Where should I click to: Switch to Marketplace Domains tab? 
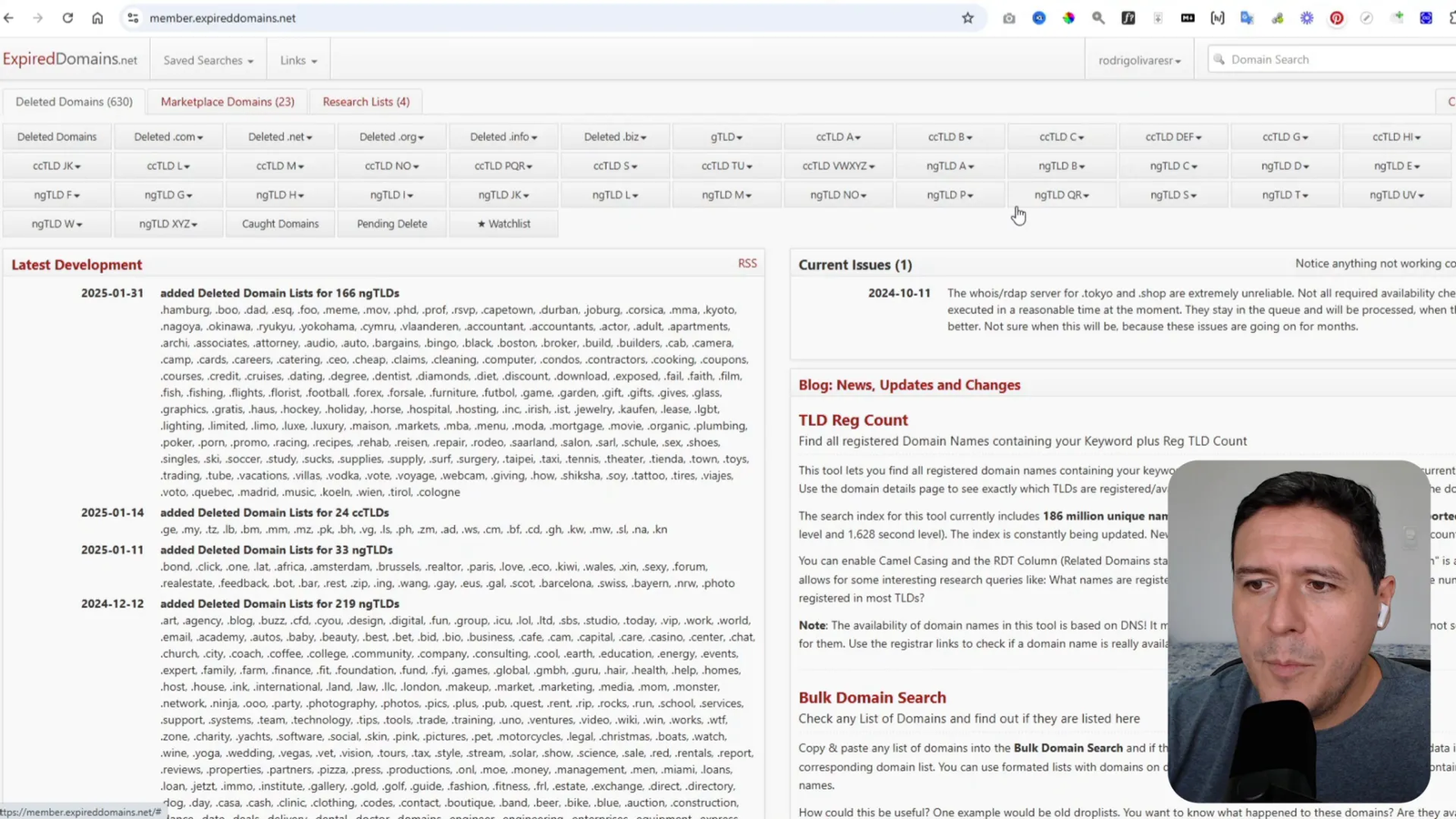227,102
